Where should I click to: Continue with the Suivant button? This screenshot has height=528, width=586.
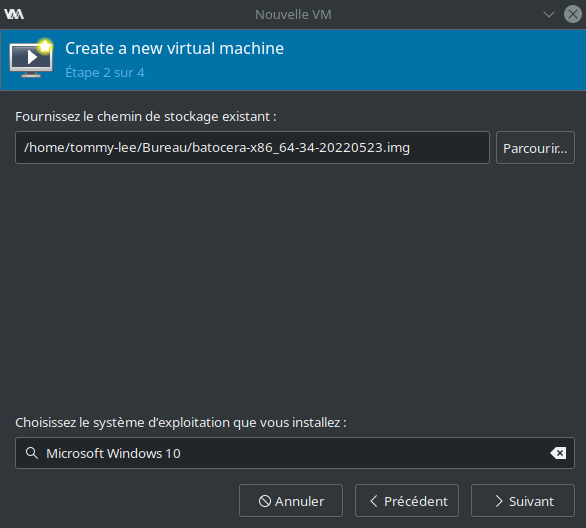[523, 501]
